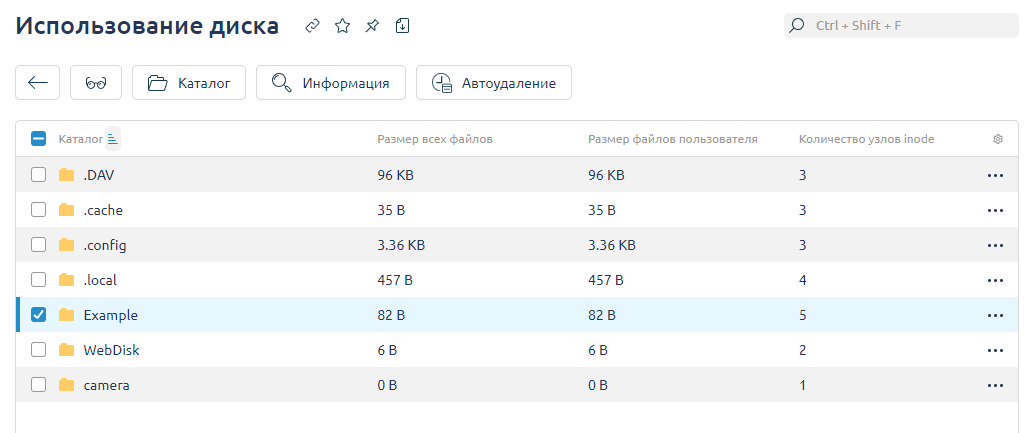
Task: Check the .config row checkbox
Action: pyautogui.click(x=39, y=245)
